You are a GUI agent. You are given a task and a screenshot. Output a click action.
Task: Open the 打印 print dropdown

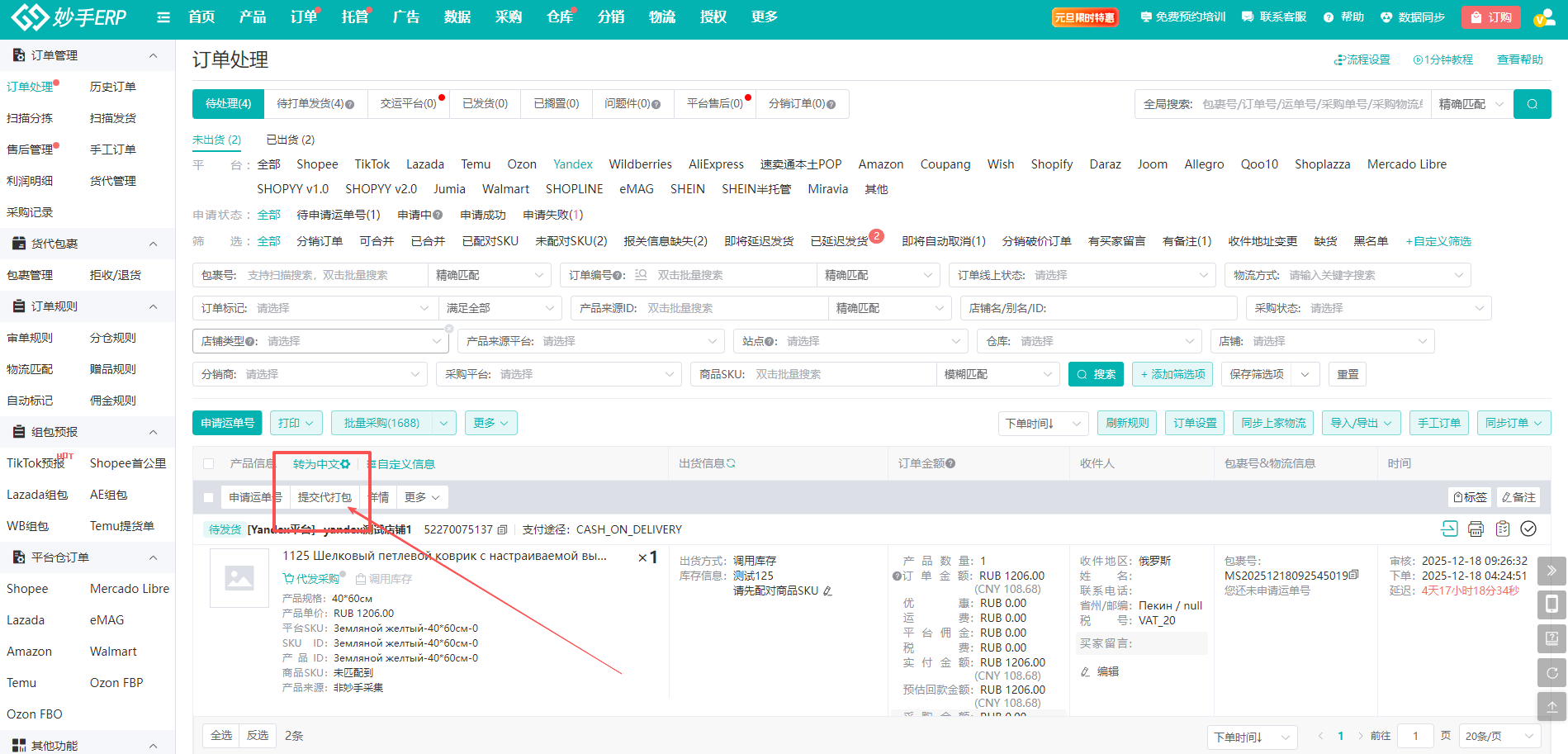tap(296, 423)
